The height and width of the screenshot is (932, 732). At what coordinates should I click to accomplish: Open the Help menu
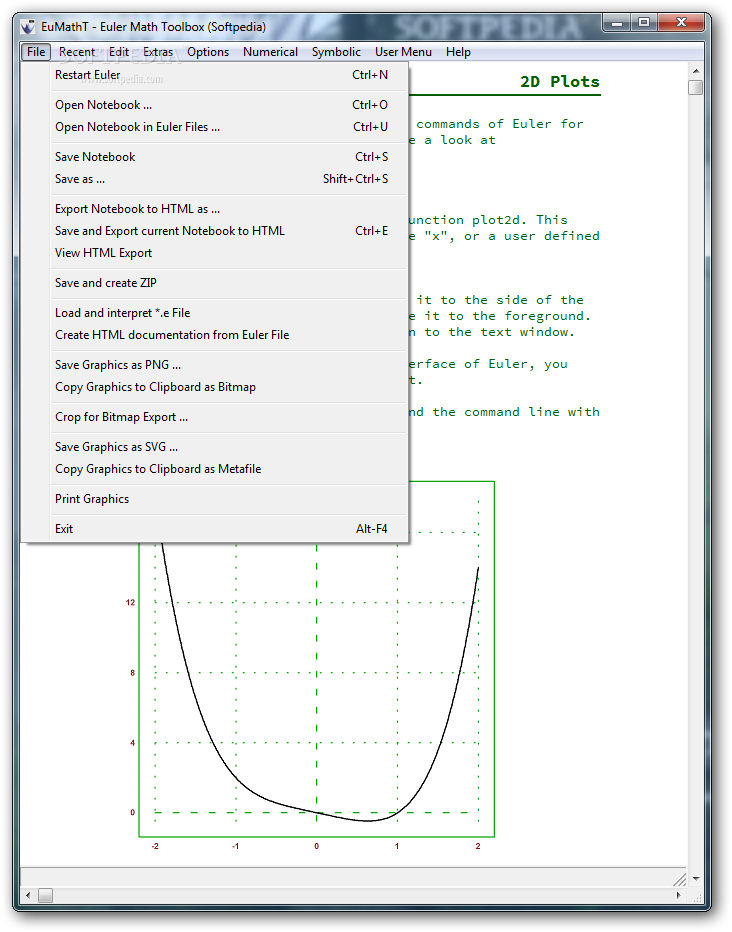coord(458,52)
